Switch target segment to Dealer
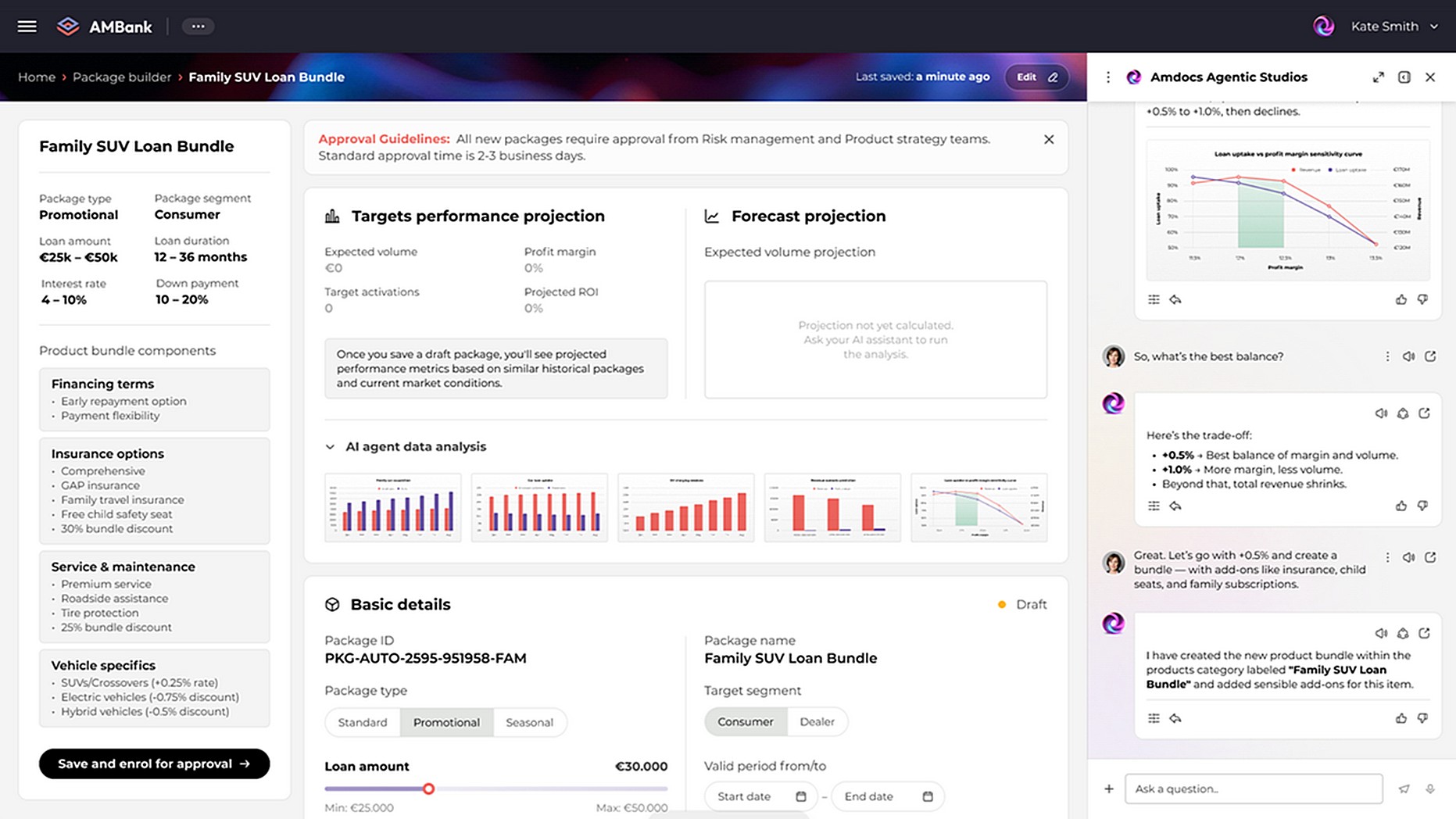Screen dimensions: 1456x819 tap(817, 721)
